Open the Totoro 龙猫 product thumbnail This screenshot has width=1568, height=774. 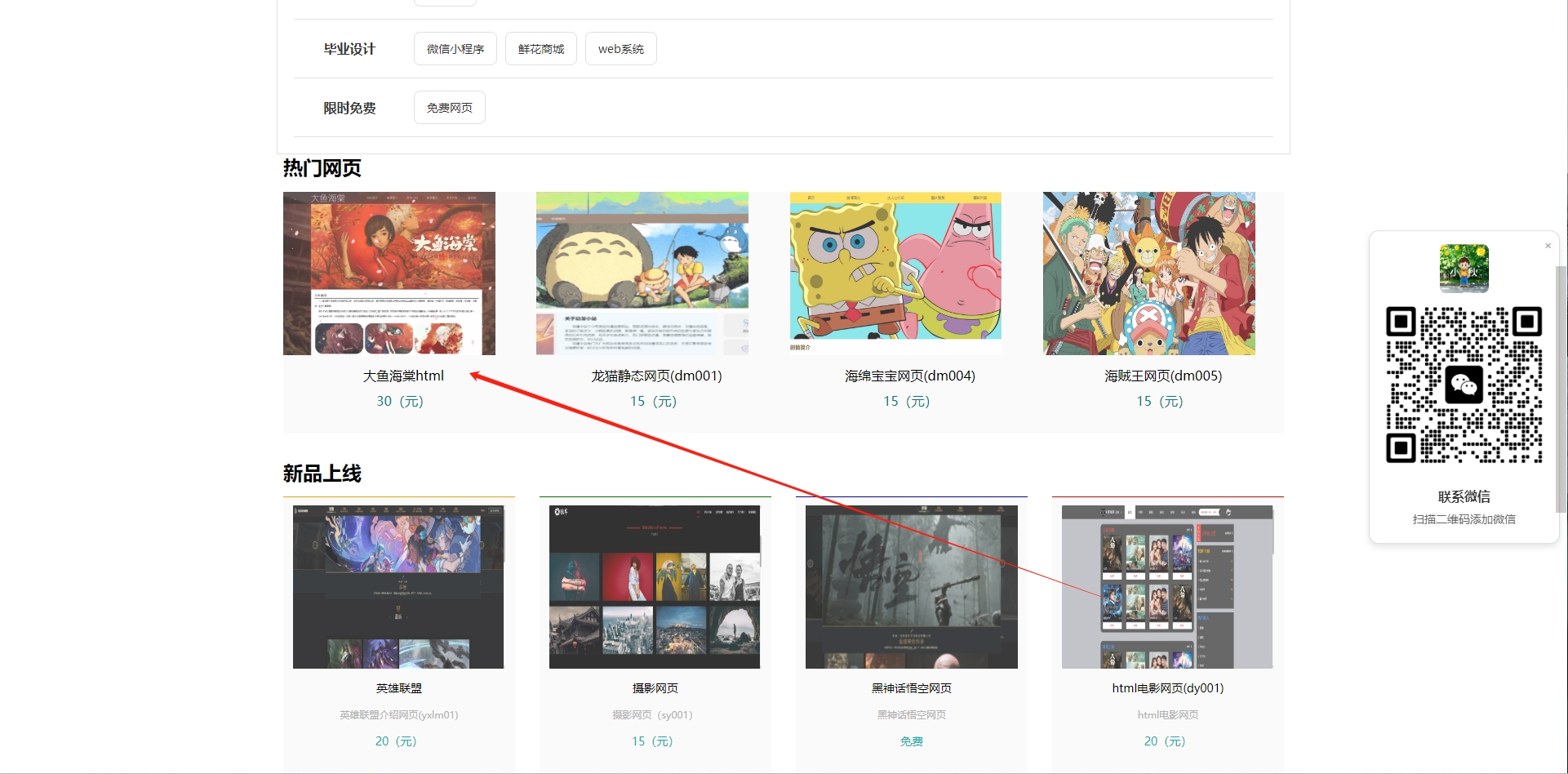tap(642, 274)
